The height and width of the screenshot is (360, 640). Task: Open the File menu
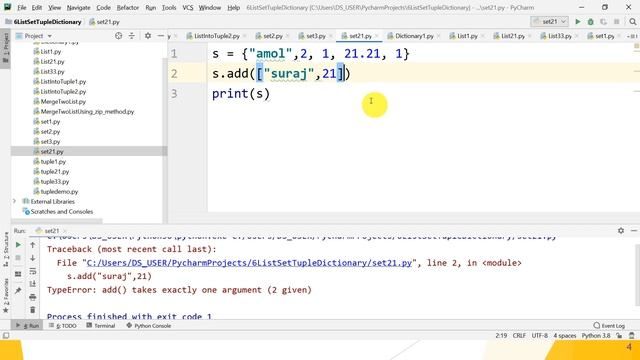pyautogui.click(x=22, y=7)
